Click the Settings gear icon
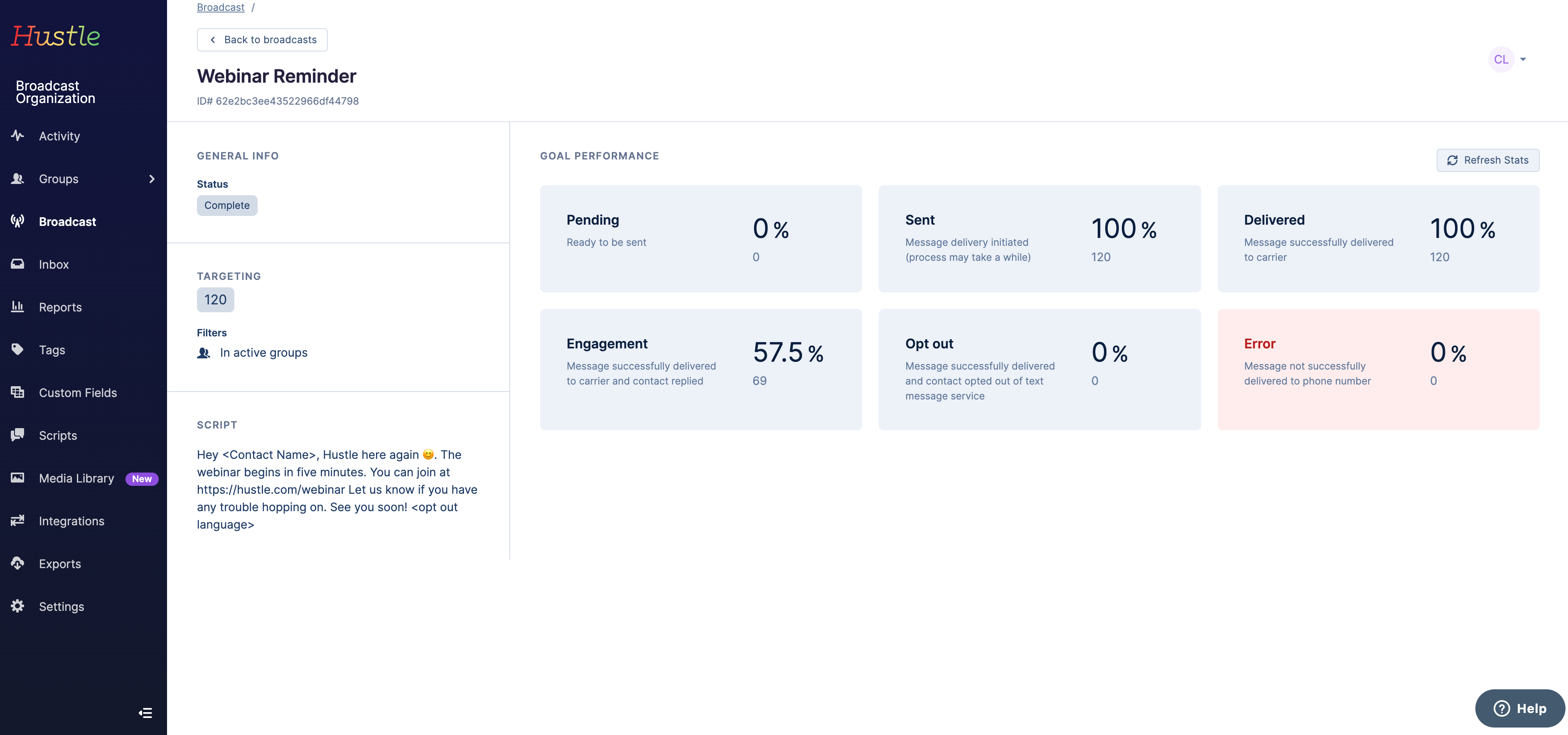Viewport: 1568px width, 735px height. (17, 606)
